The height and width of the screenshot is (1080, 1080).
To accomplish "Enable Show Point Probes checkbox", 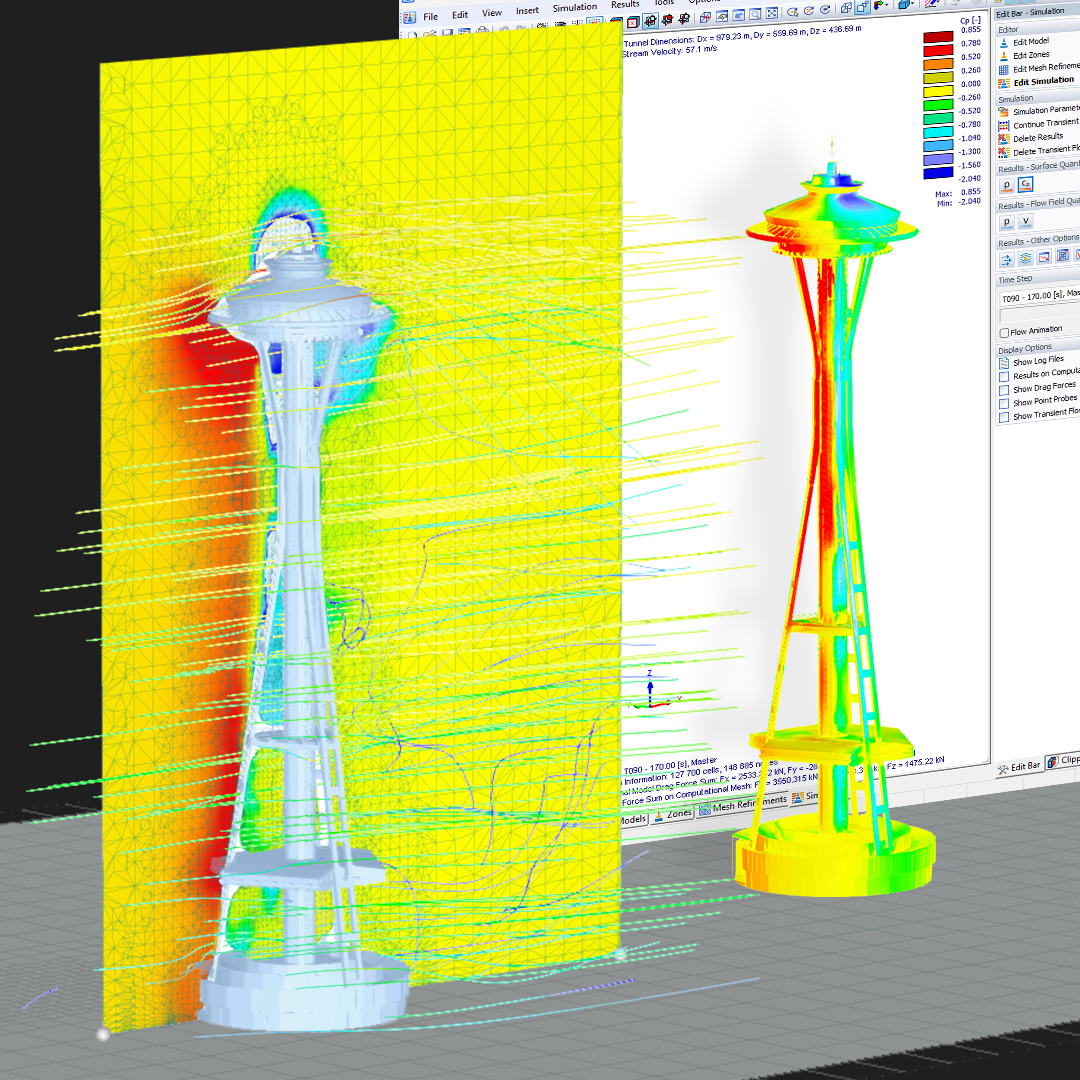I will click(x=1004, y=404).
